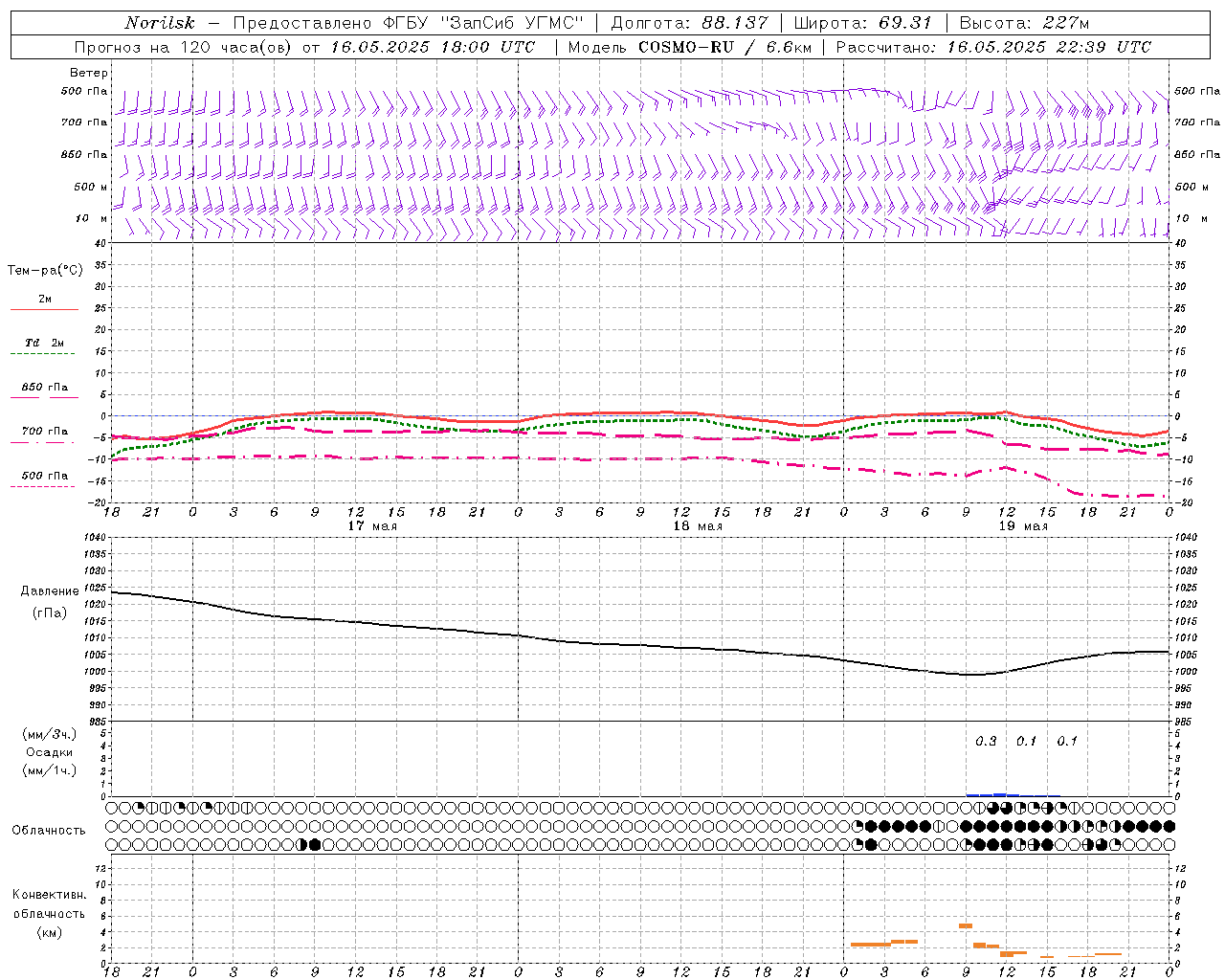Click the forecast header Прогноз на 120 часа(ов)
The width and height of the screenshot is (1225, 980).
pyautogui.click(x=185, y=47)
